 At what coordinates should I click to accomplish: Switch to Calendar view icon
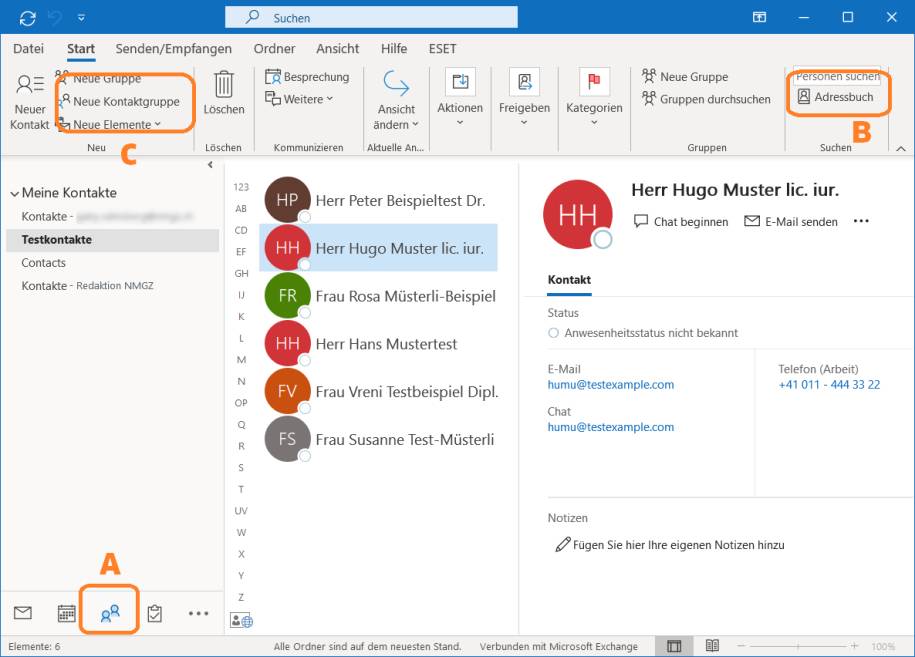coord(67,613)
